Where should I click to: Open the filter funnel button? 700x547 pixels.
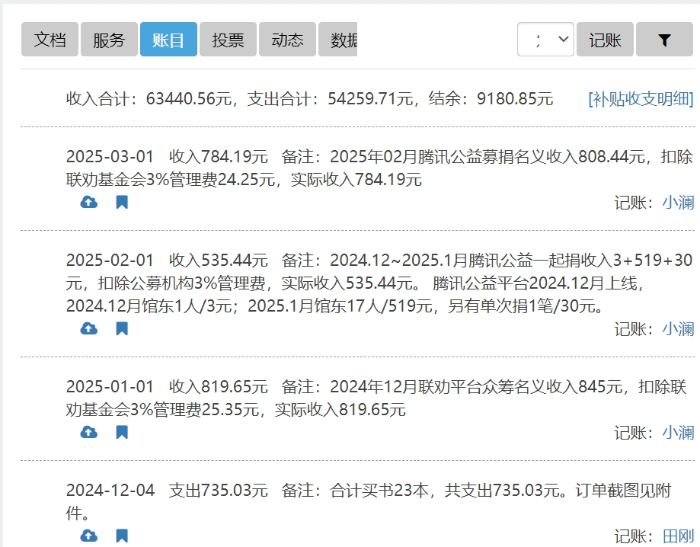pyautogui.click(x=664, y=40)
